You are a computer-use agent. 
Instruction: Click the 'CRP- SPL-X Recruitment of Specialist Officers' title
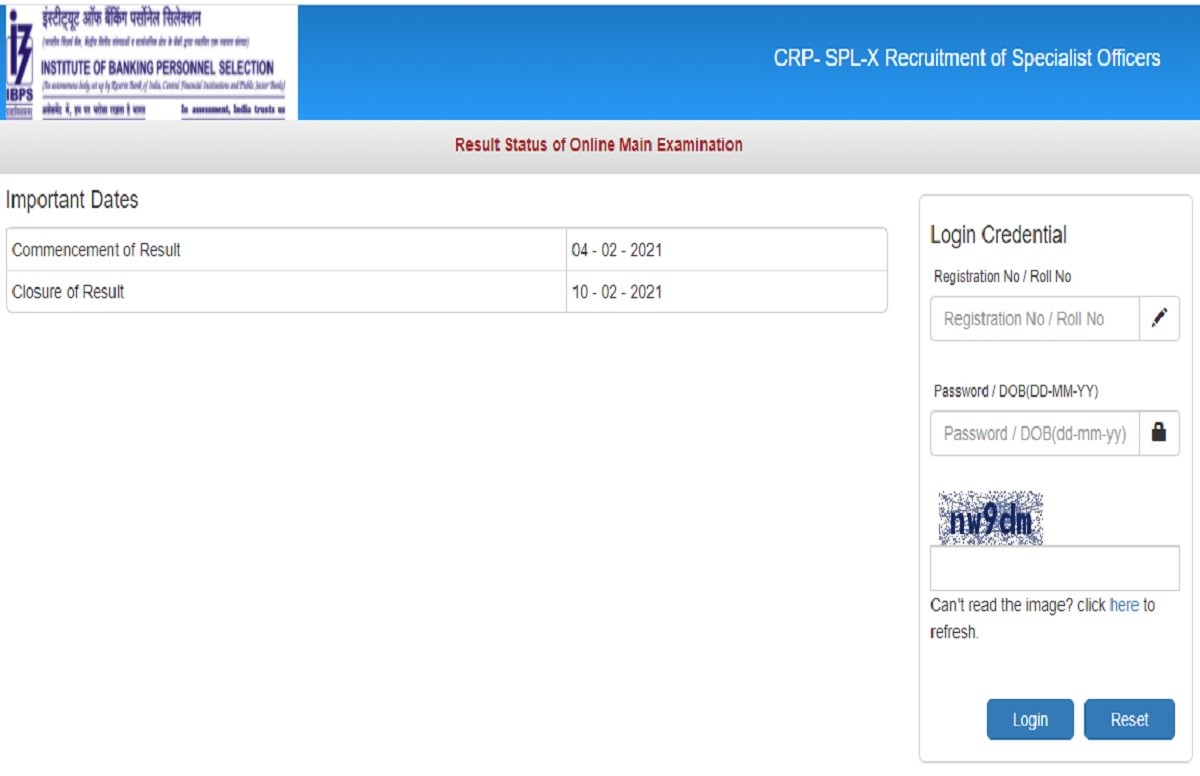click(x=966, y=58)
